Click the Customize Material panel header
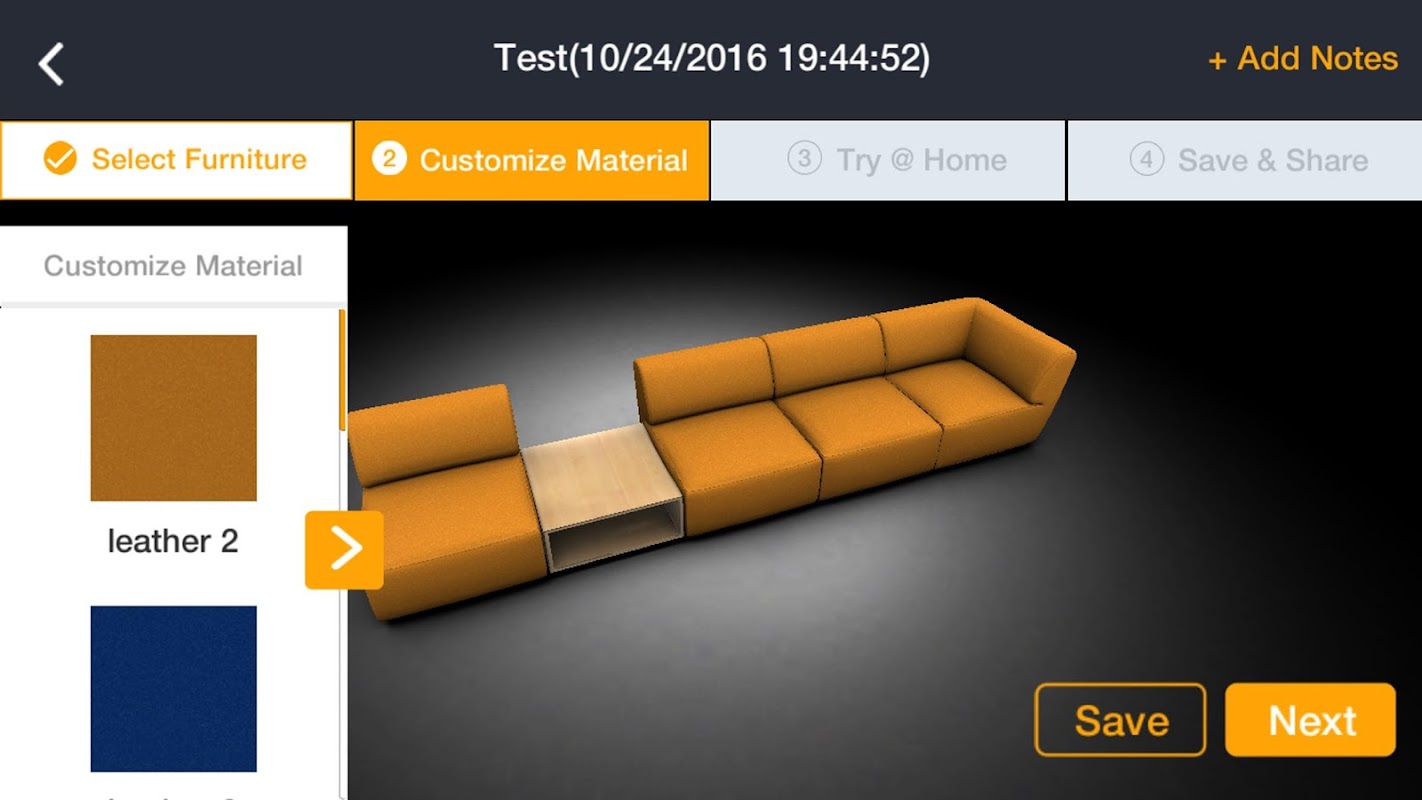This screenshot has width=1422, height=800. click(x=173, y=266)
